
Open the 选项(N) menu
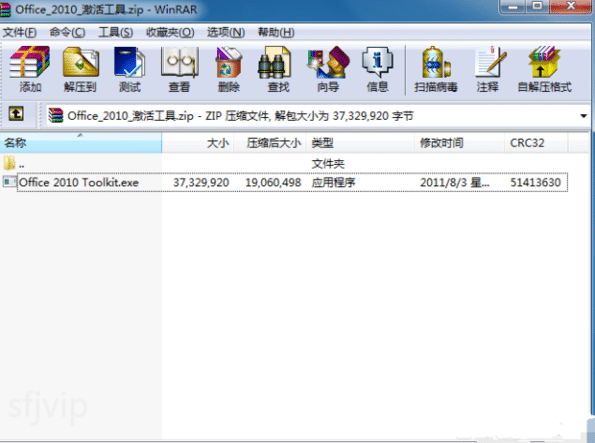[x=225, y=32]
